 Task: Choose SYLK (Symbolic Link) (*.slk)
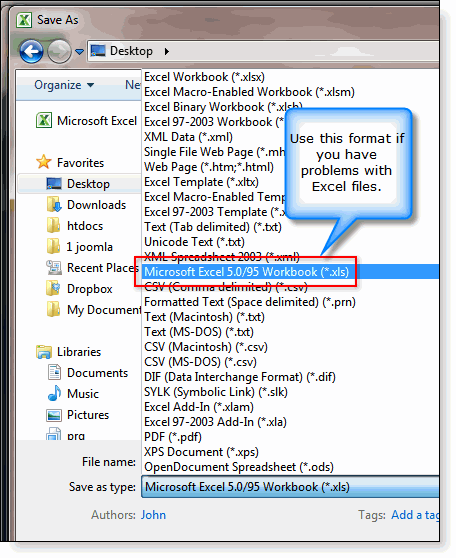[x=216, y=391]
